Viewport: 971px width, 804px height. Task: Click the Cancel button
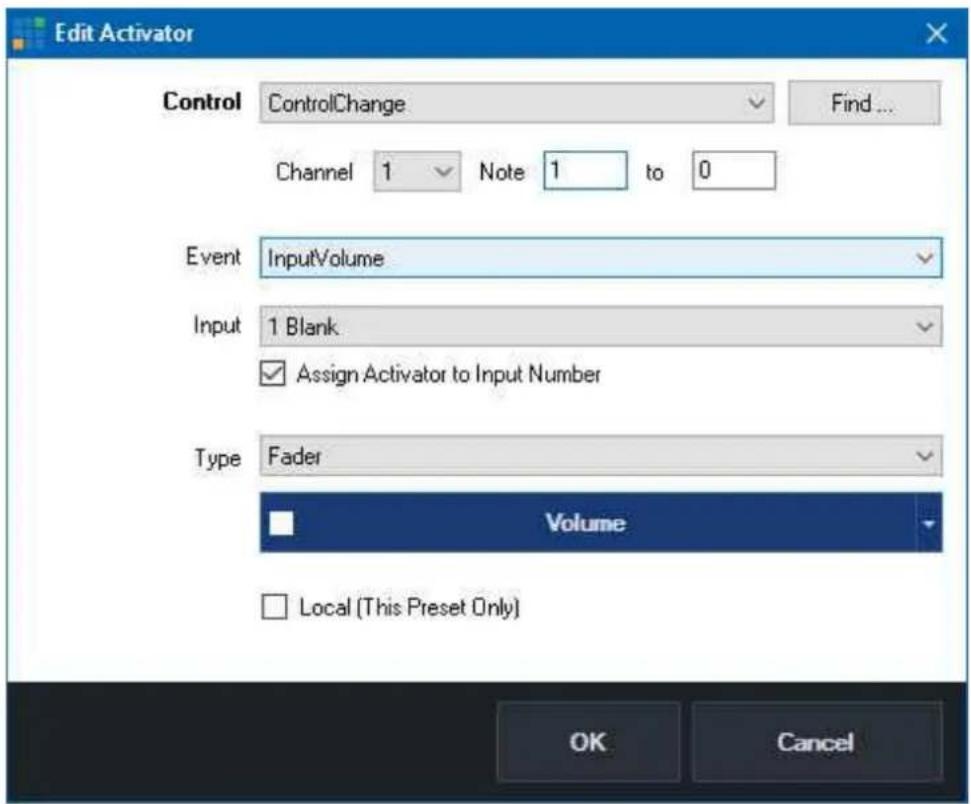click(816, 742)
